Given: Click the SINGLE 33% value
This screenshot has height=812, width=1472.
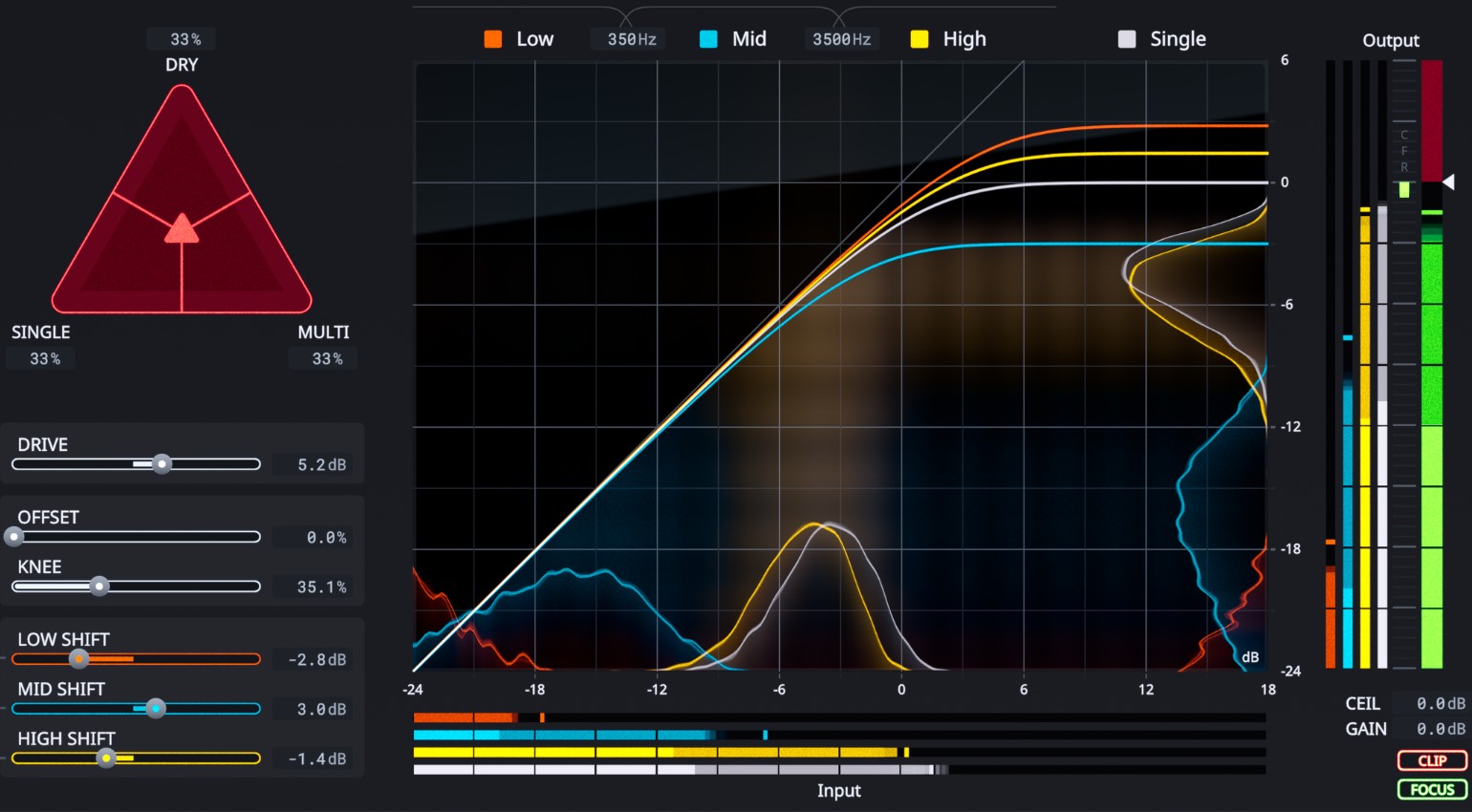Looking at the screenshot, I should tap(45, 358).
